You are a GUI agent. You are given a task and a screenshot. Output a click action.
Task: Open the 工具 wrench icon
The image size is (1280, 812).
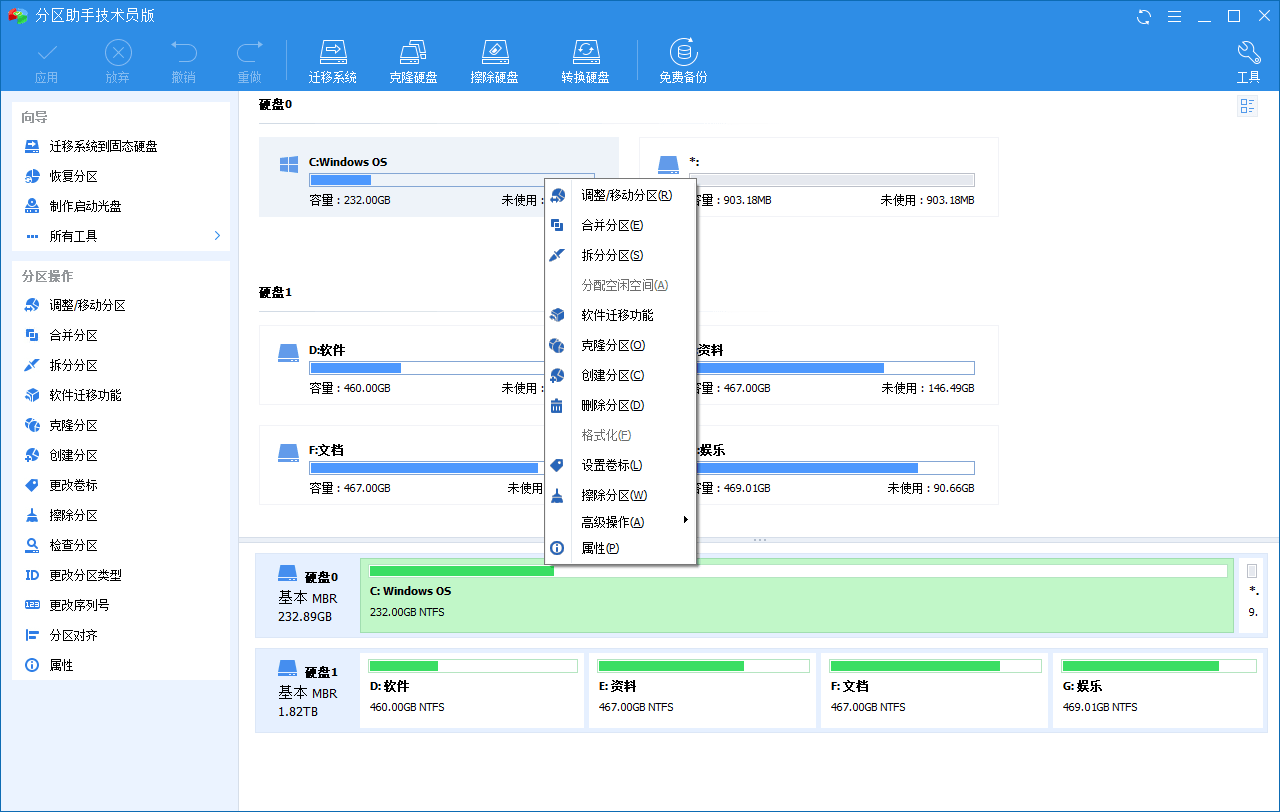click(1248, 61)
